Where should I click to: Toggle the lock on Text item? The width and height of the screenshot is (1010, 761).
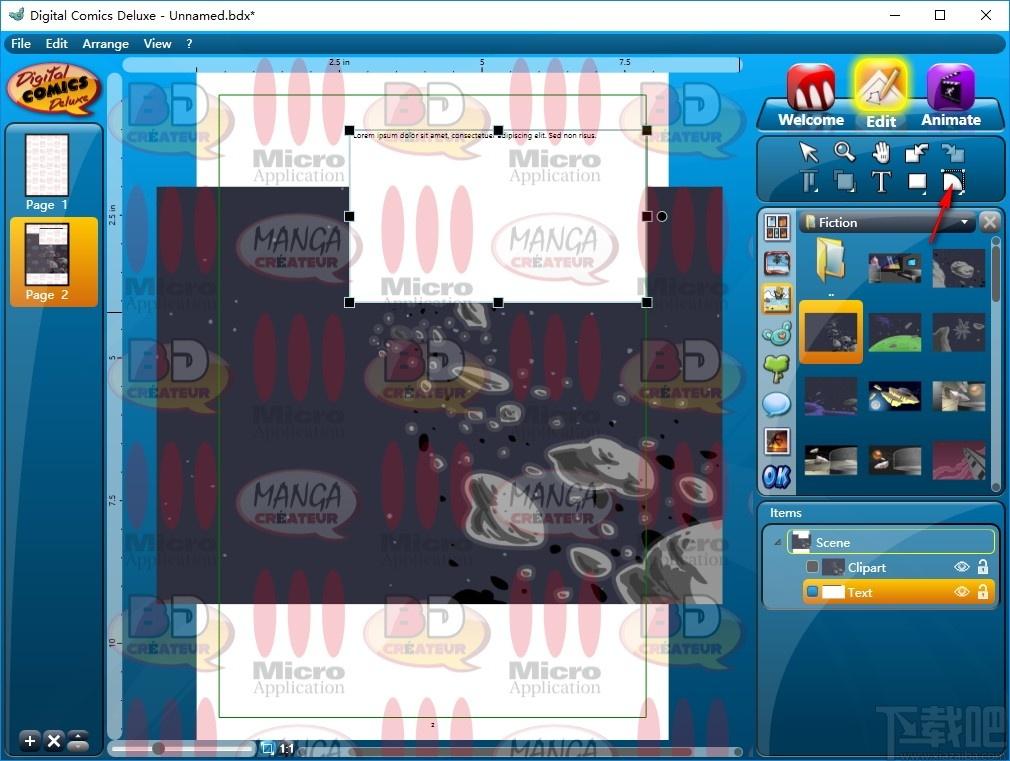pos(983,592)
